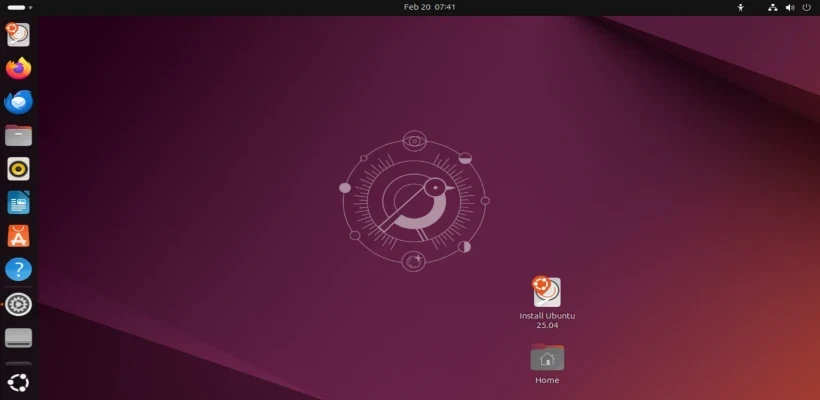Click the "Home" label under folder

coord(547,380)
